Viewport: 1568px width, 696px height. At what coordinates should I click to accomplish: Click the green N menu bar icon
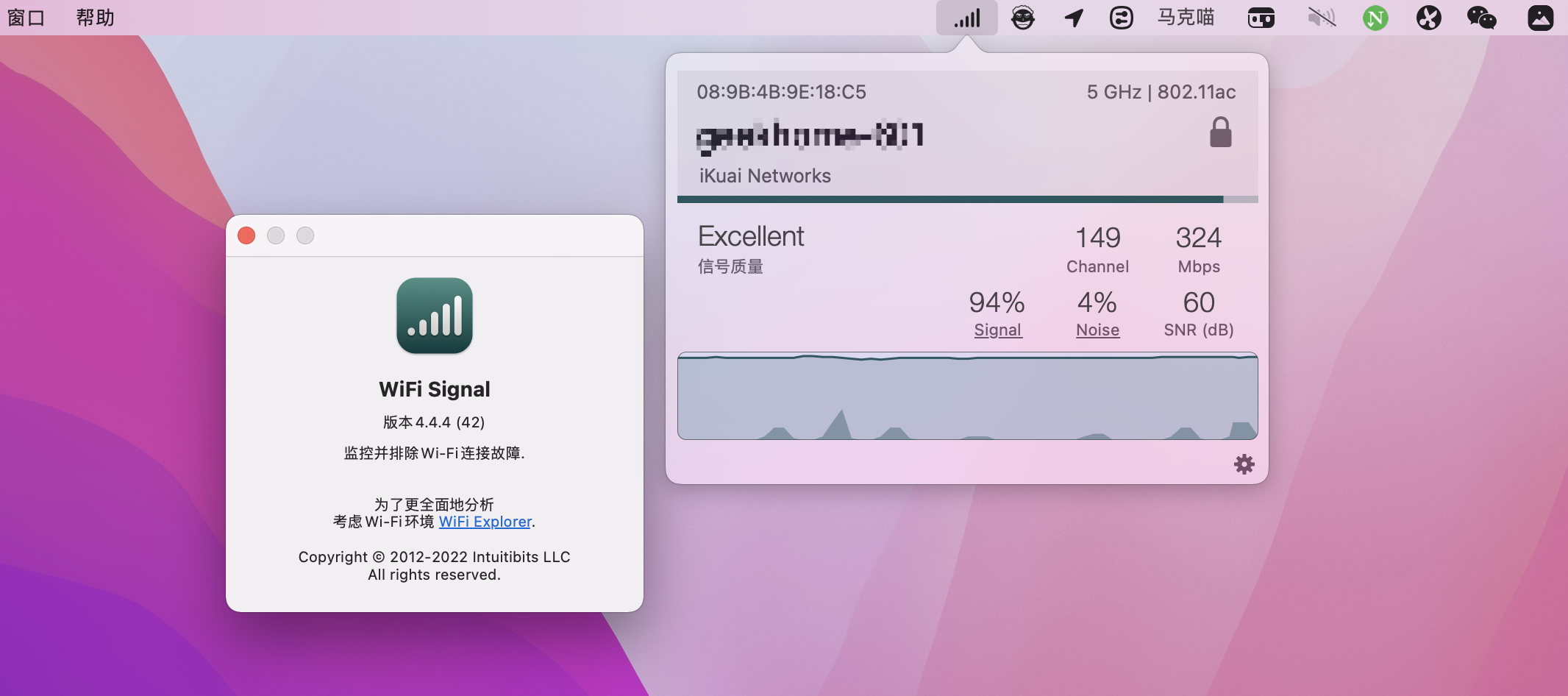[1375, 18]
